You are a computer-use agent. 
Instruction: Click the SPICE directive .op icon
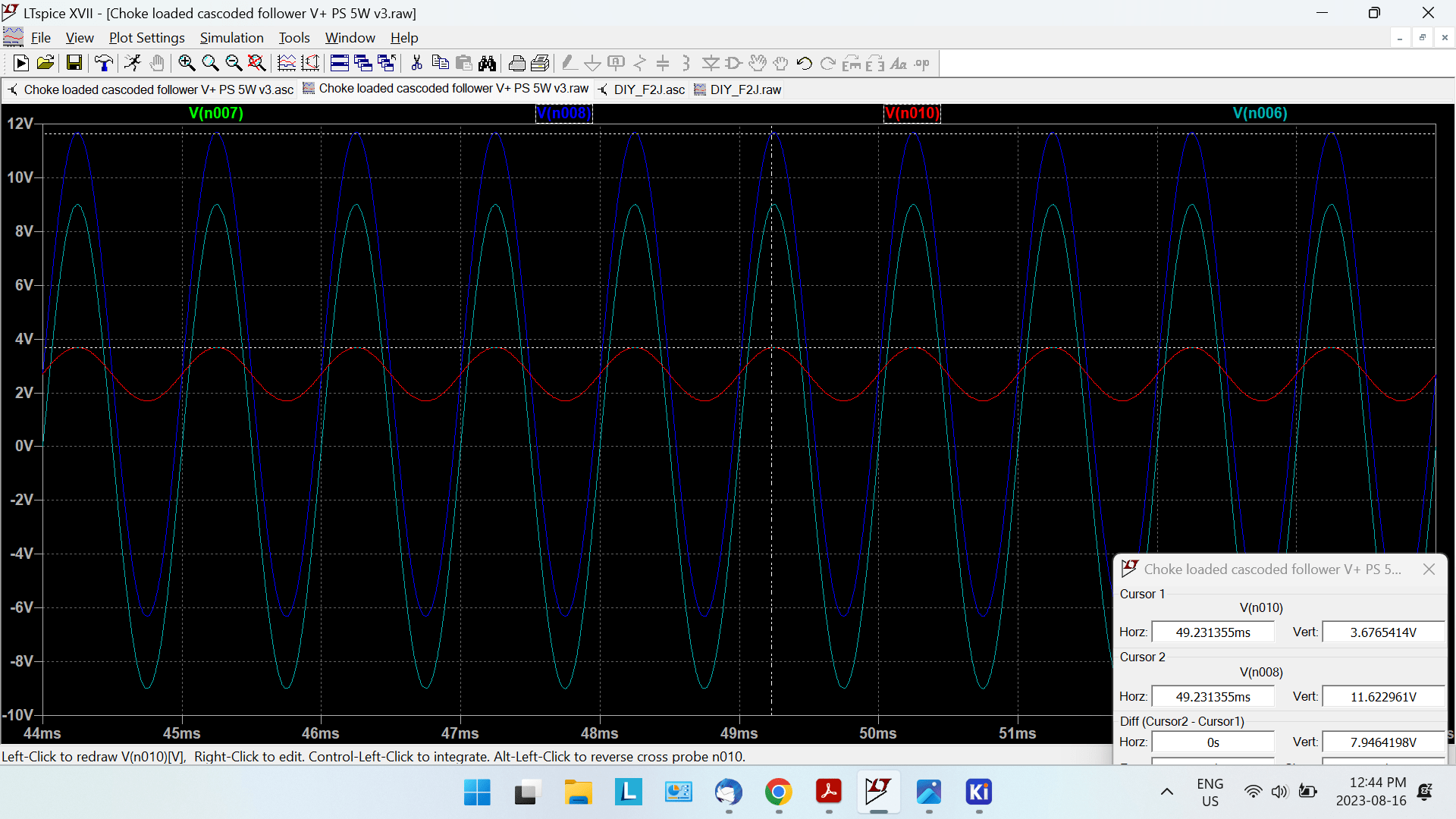(922, 64)
